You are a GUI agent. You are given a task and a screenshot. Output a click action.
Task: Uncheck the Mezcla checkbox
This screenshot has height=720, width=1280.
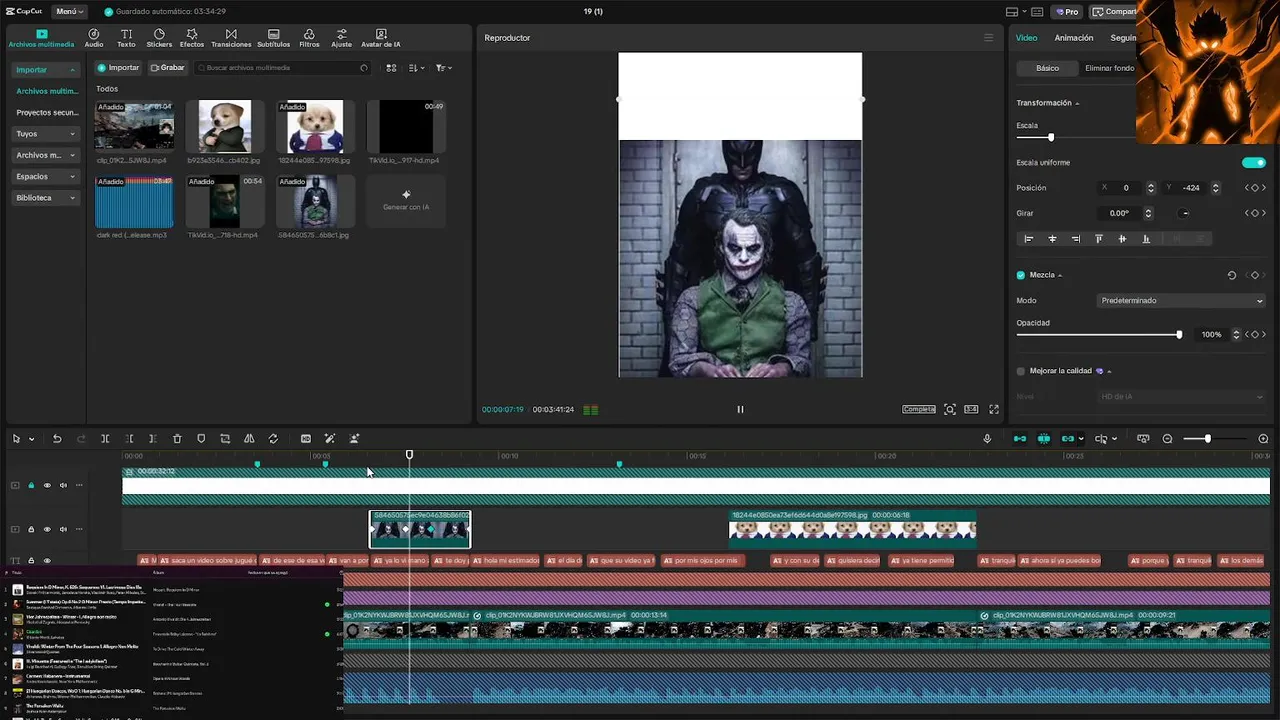(x=1021, y=275)
